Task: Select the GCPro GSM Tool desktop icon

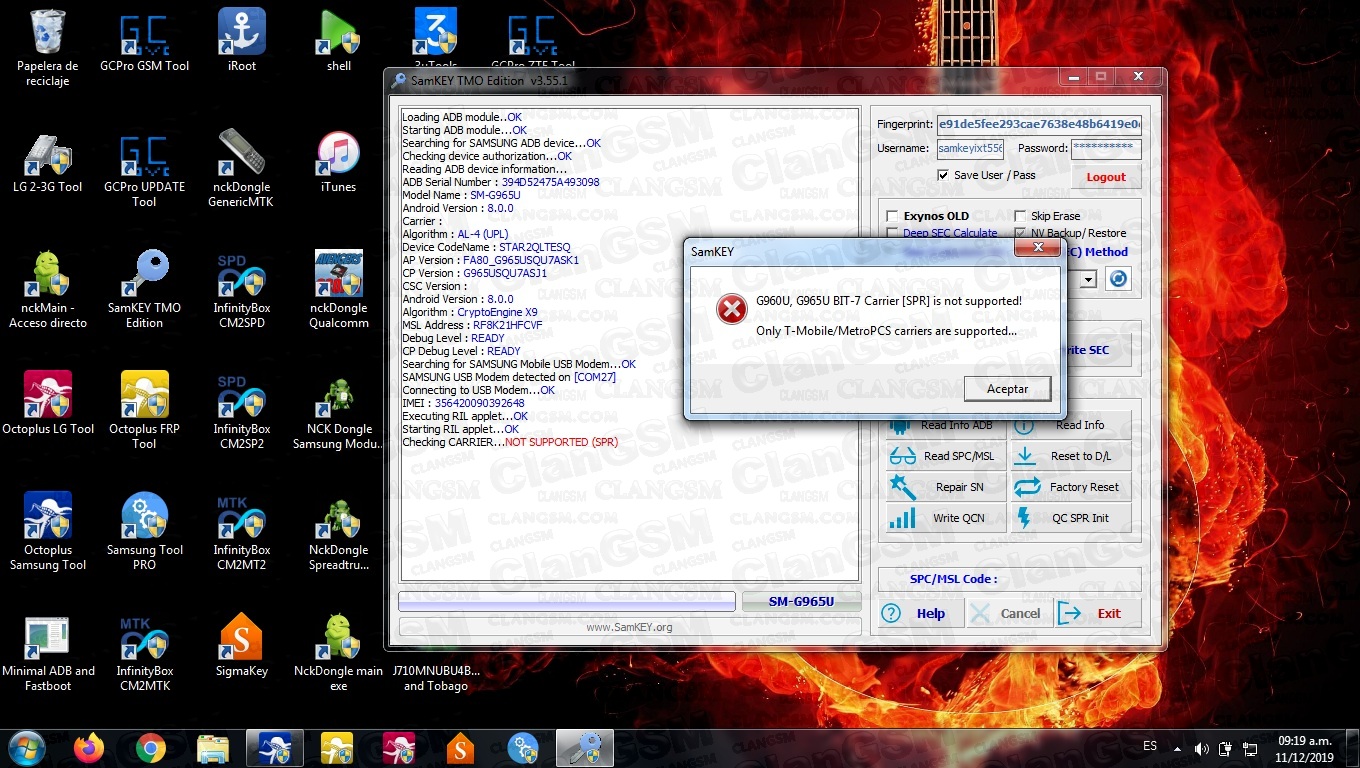Action: pos(144,42)
